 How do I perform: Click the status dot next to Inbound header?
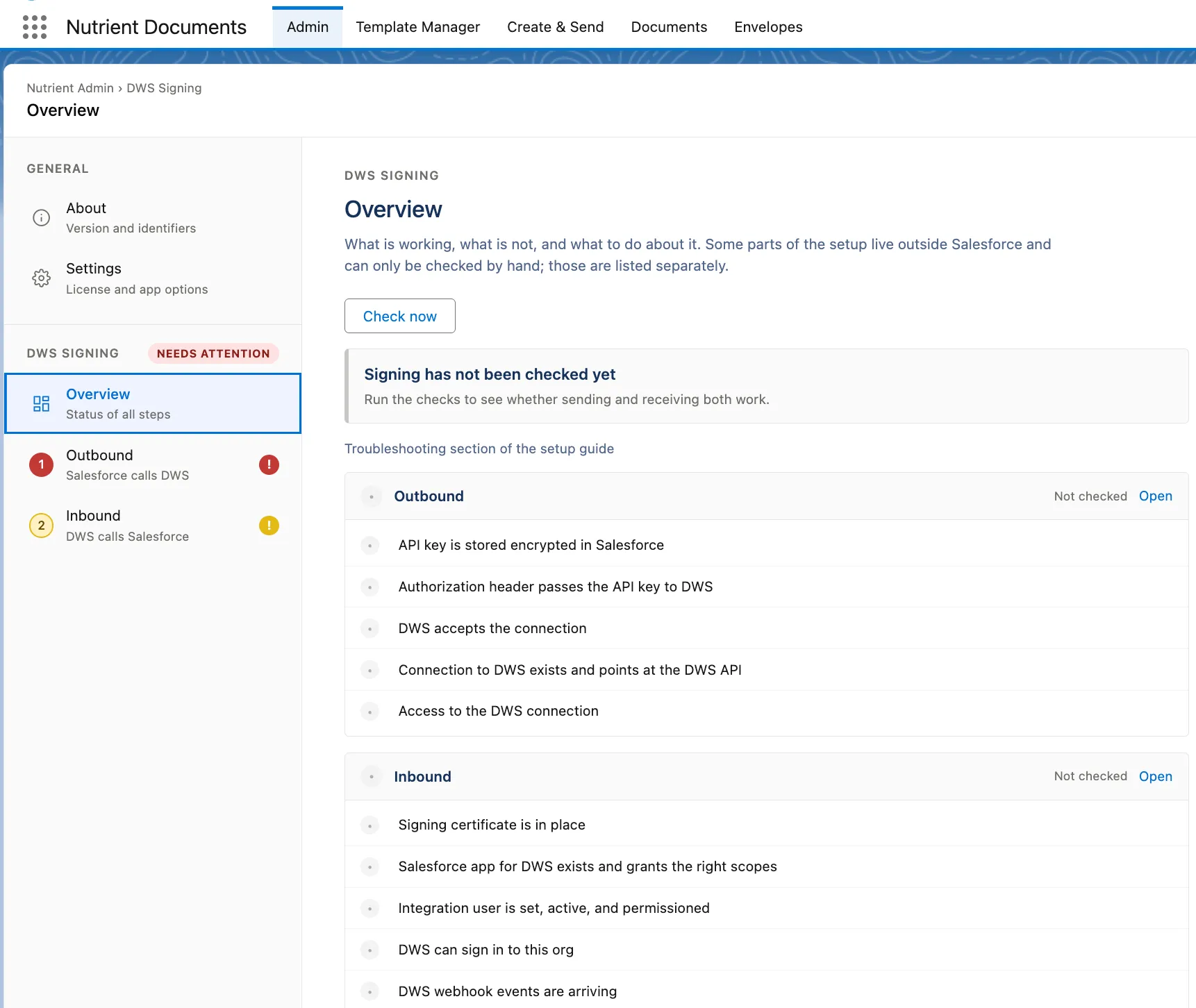(x=372, y=777)
